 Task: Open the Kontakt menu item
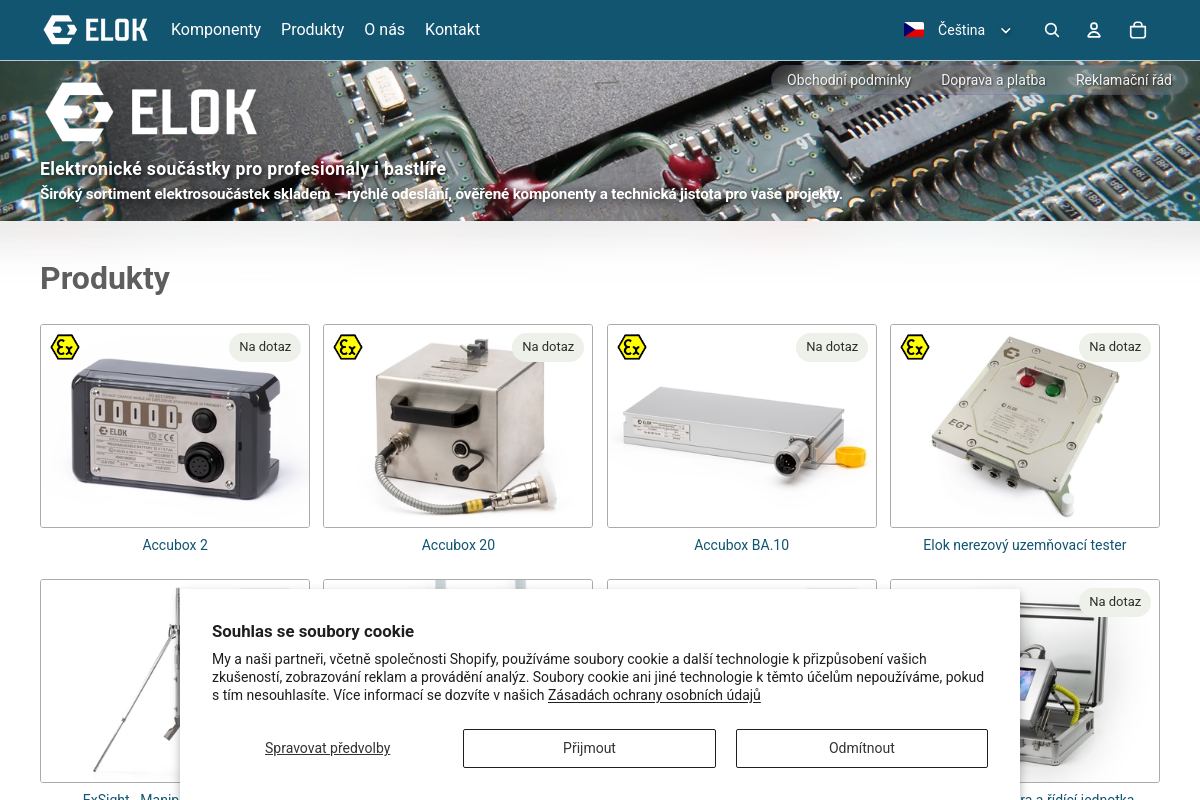pos(452,30)
